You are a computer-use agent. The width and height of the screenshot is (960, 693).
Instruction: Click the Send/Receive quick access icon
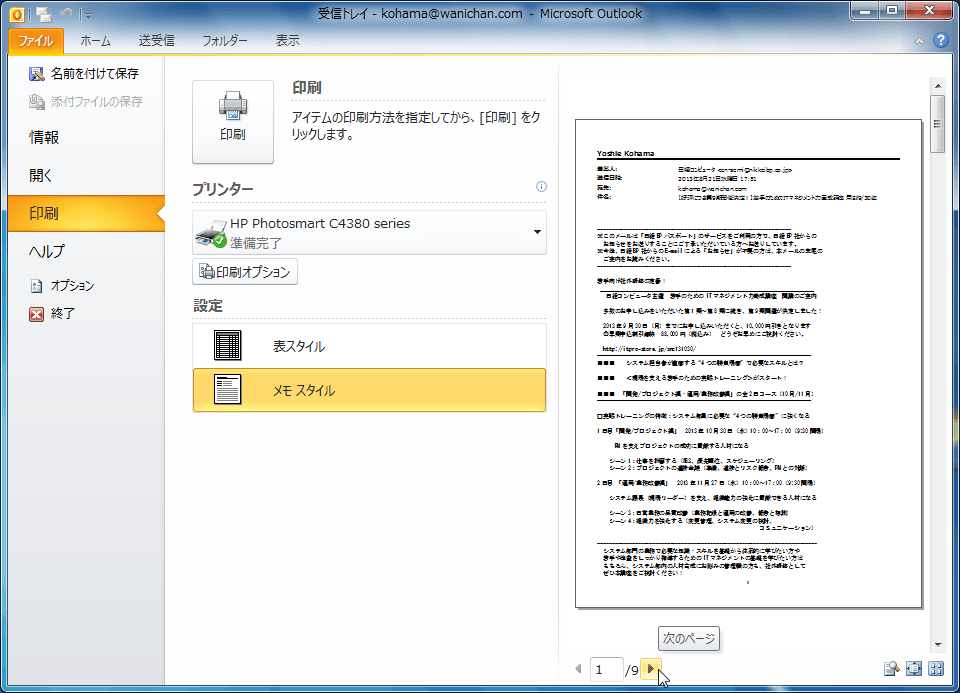pyautogui.click(x=43, y=14)
